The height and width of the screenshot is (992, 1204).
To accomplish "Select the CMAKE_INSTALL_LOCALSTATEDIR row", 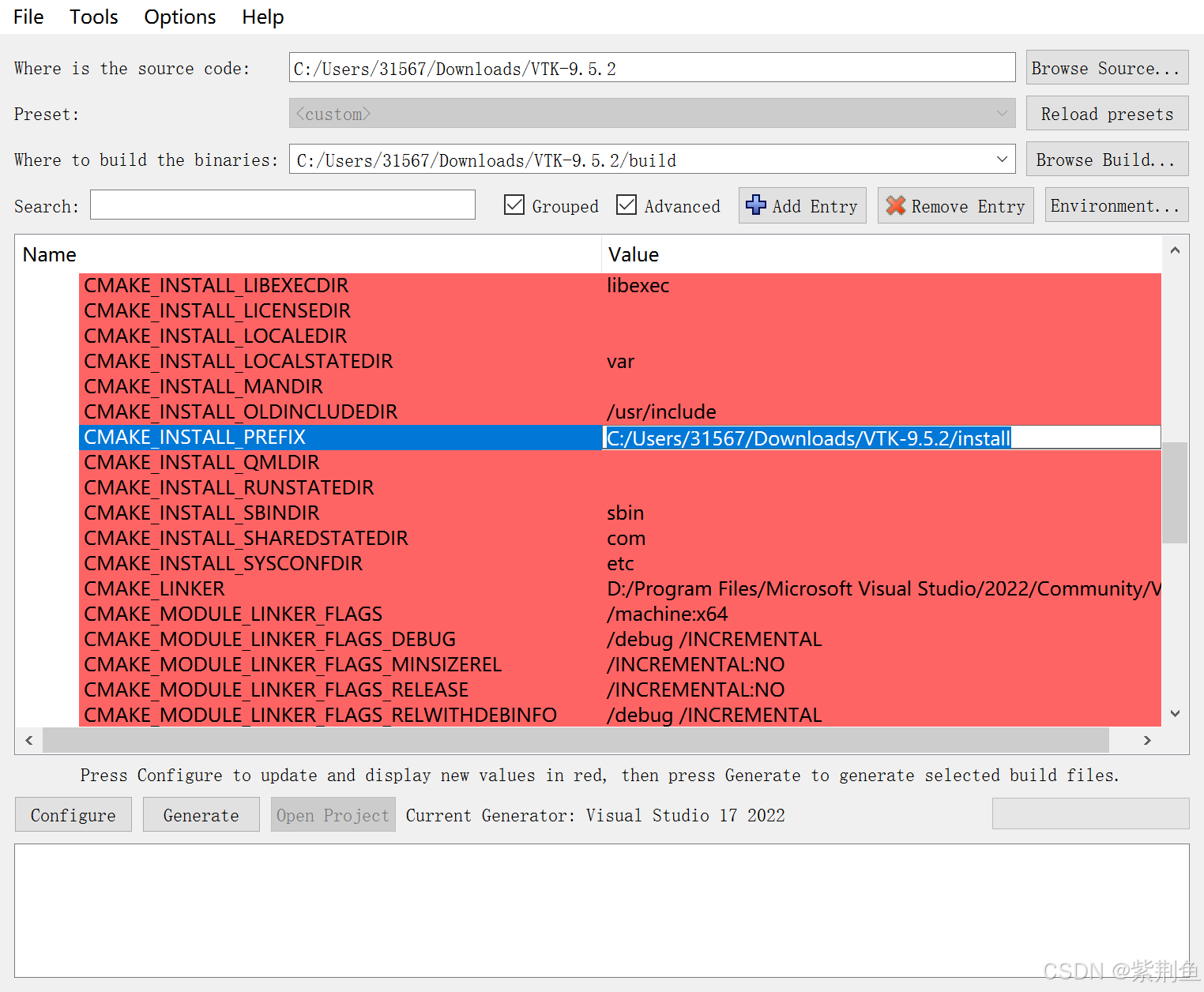I will point(620,361).
